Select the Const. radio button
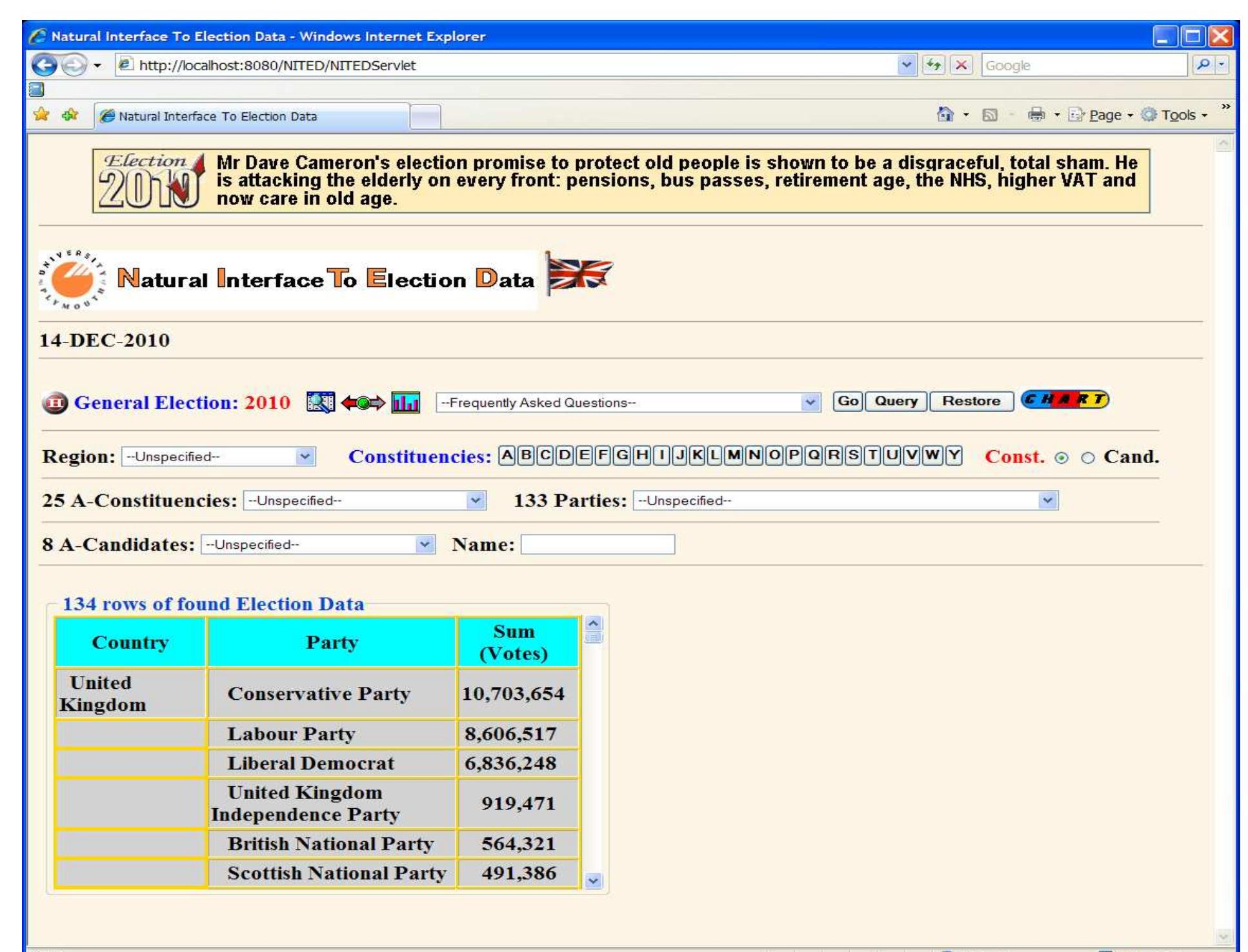 (1061, 458)
